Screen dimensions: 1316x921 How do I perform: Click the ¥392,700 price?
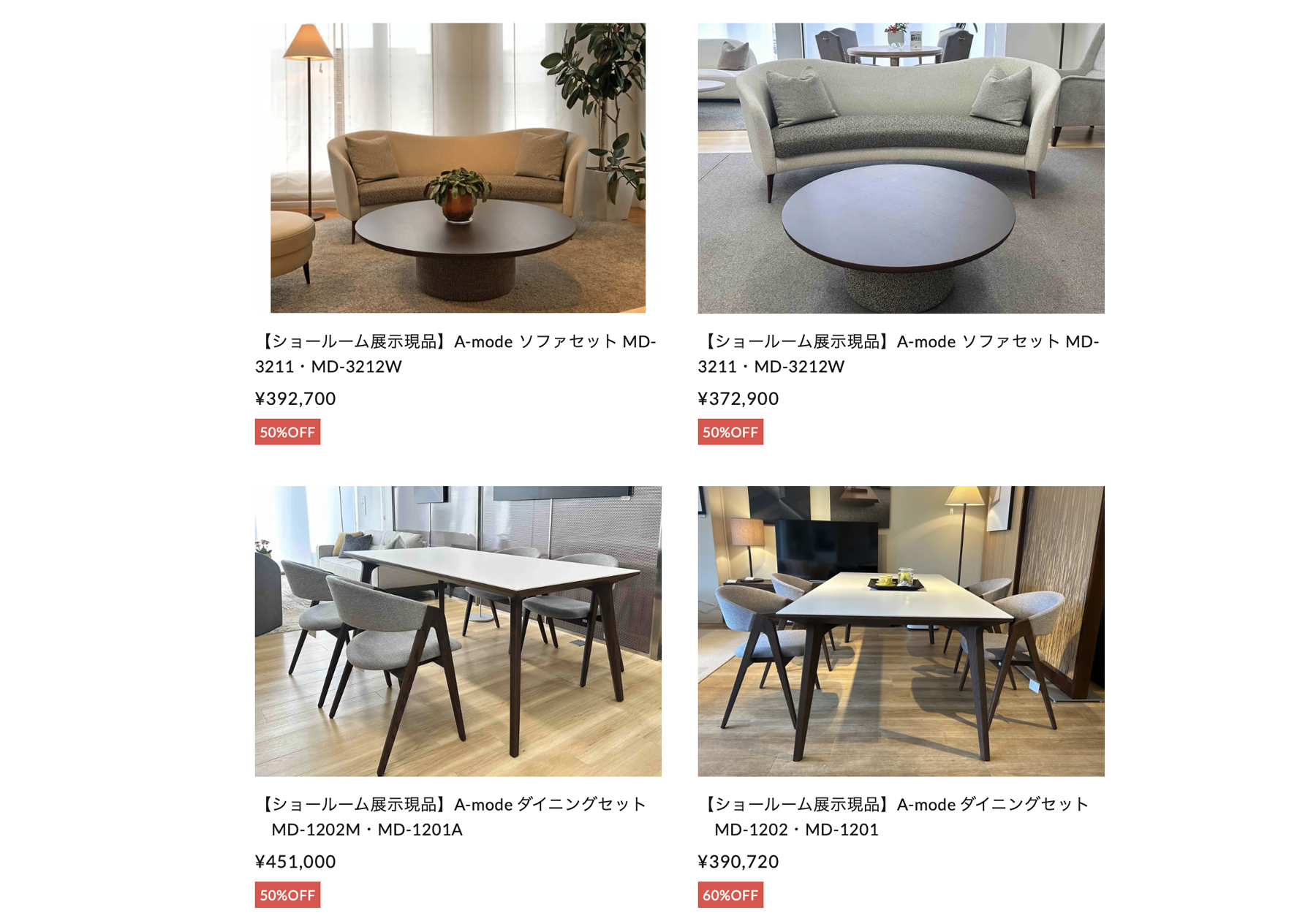(295, 398)
